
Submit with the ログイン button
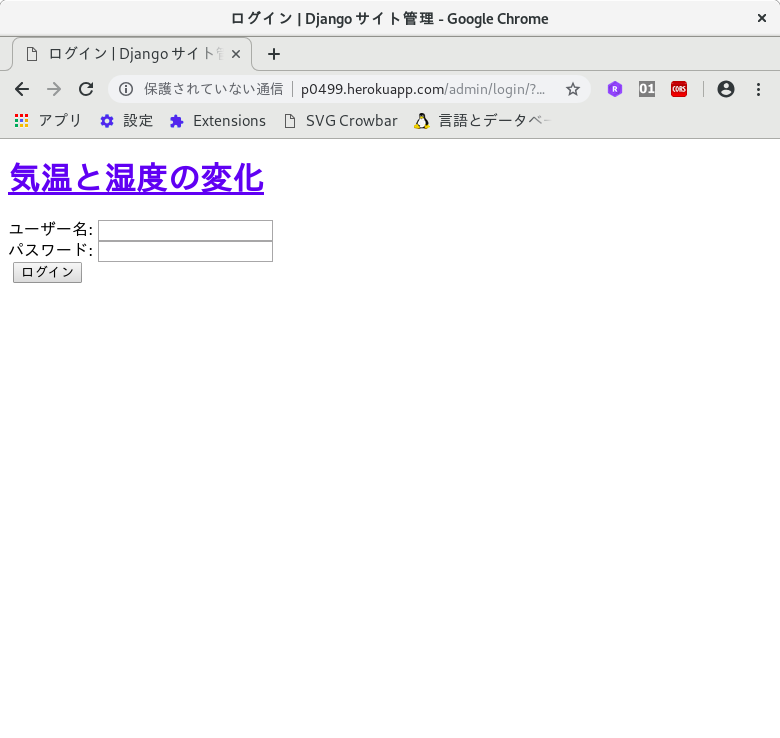point(47,273)
